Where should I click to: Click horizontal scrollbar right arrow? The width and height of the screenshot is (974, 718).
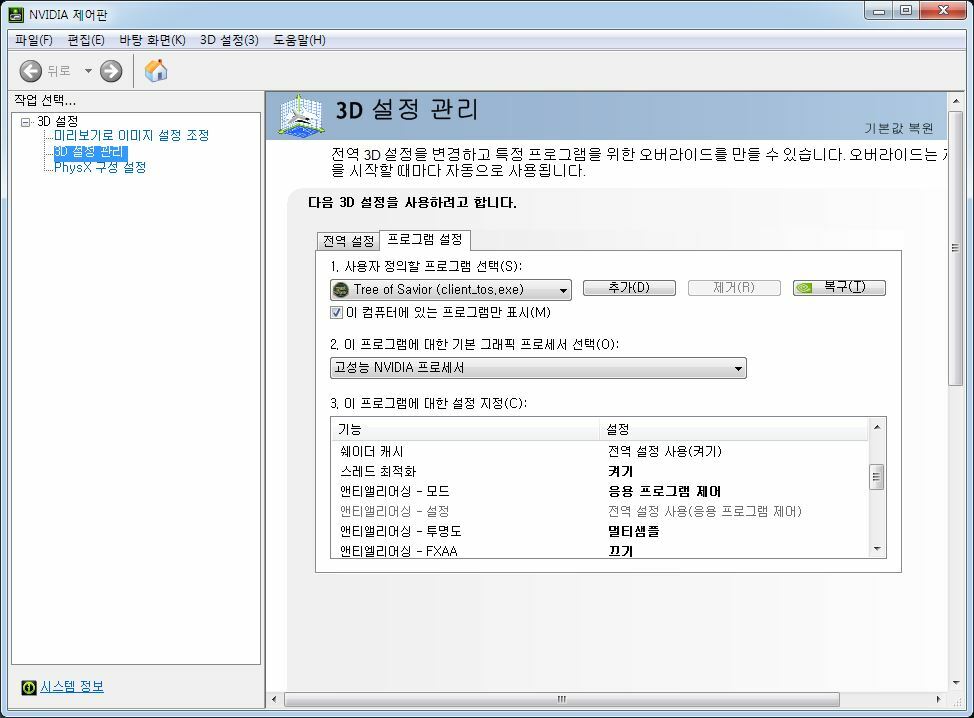[939, 699]
